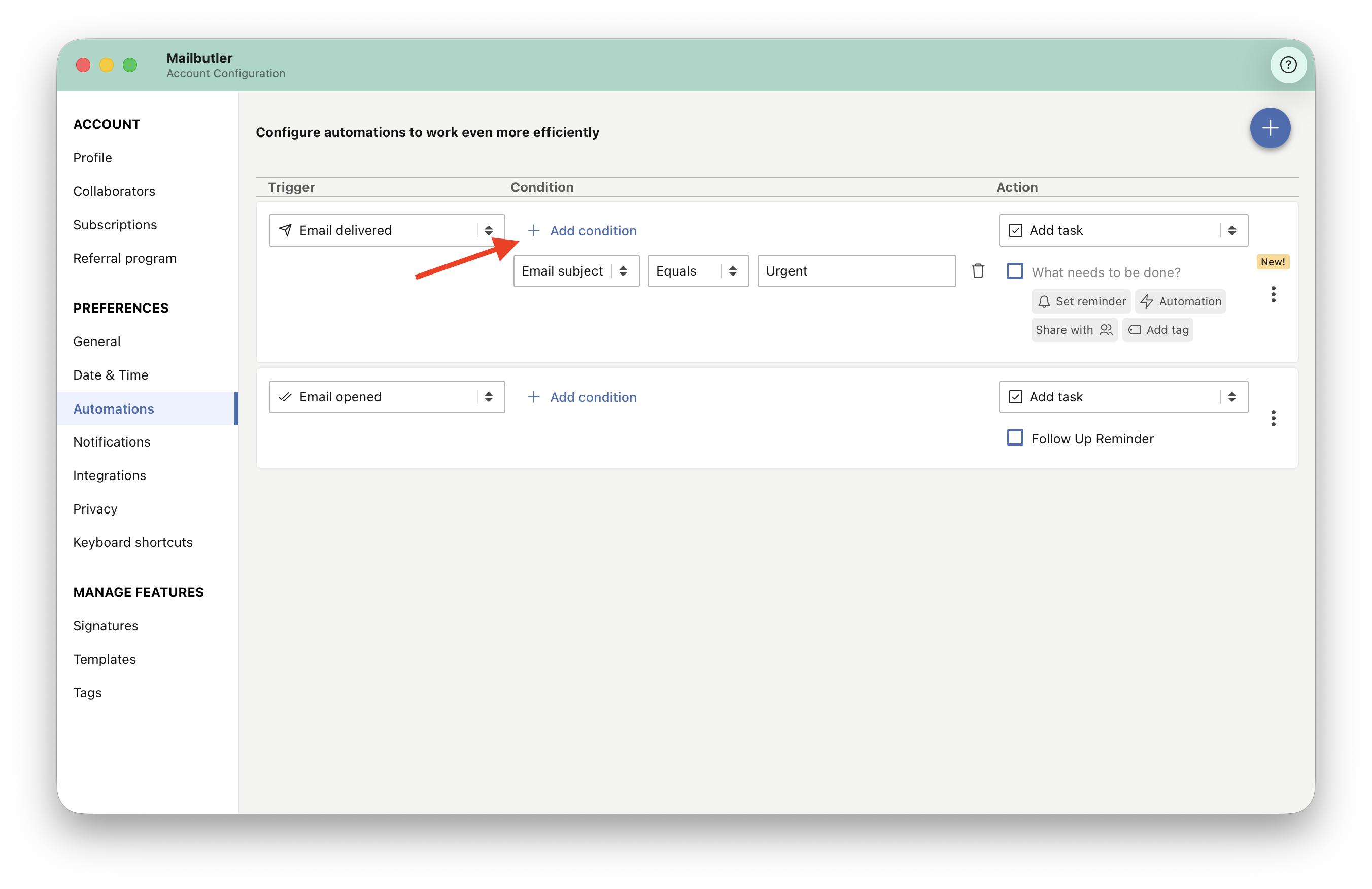Click the Automation lightning bolt chip
The height and width of the screenshot is (889, 1372).
(x=1180, y=301)
